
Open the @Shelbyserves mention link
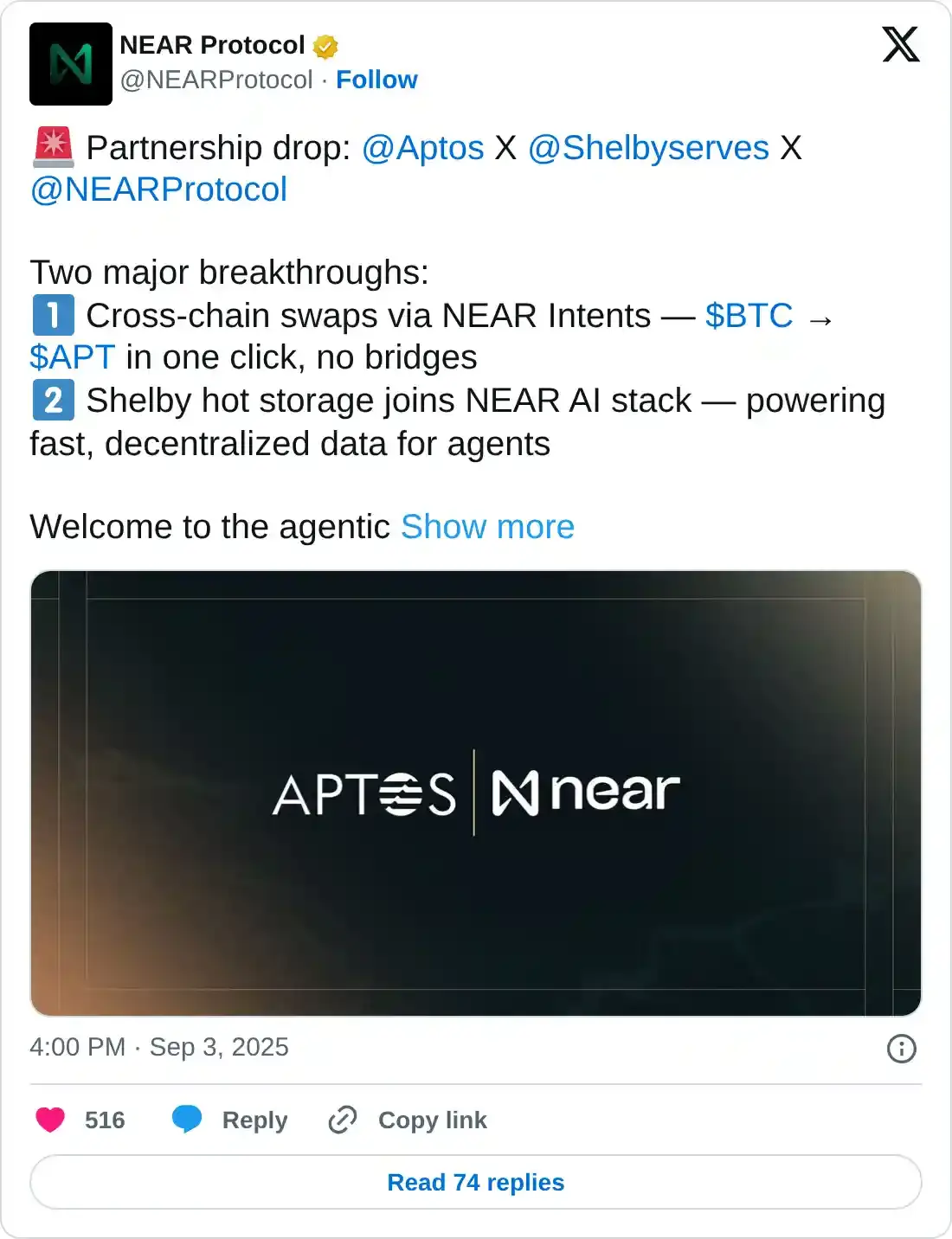point(648,148)
